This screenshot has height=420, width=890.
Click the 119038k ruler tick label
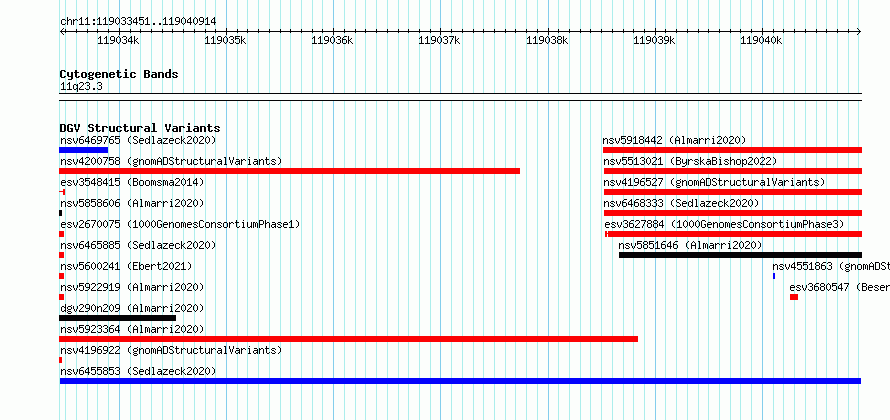coord(547,40)
